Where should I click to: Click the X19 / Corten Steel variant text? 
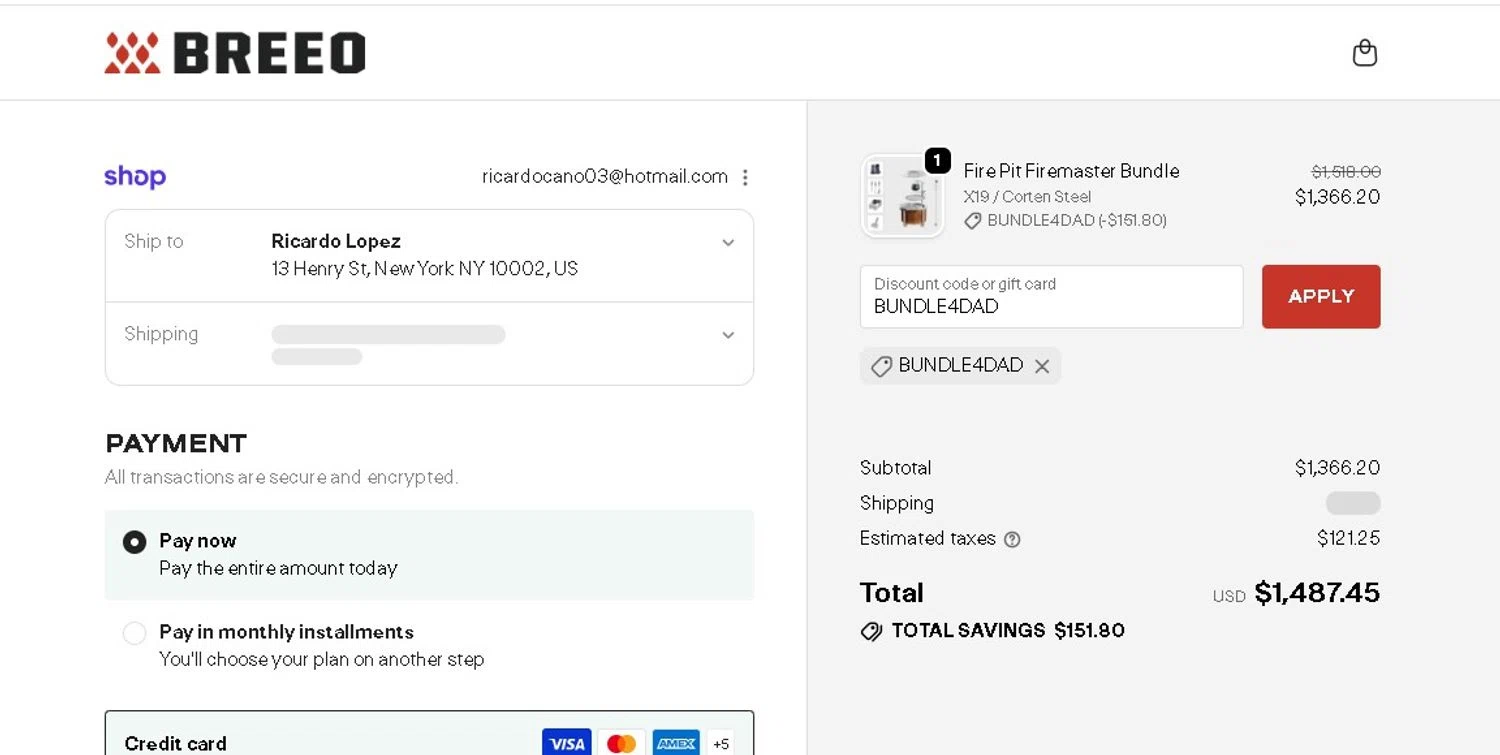(1027, 197)
